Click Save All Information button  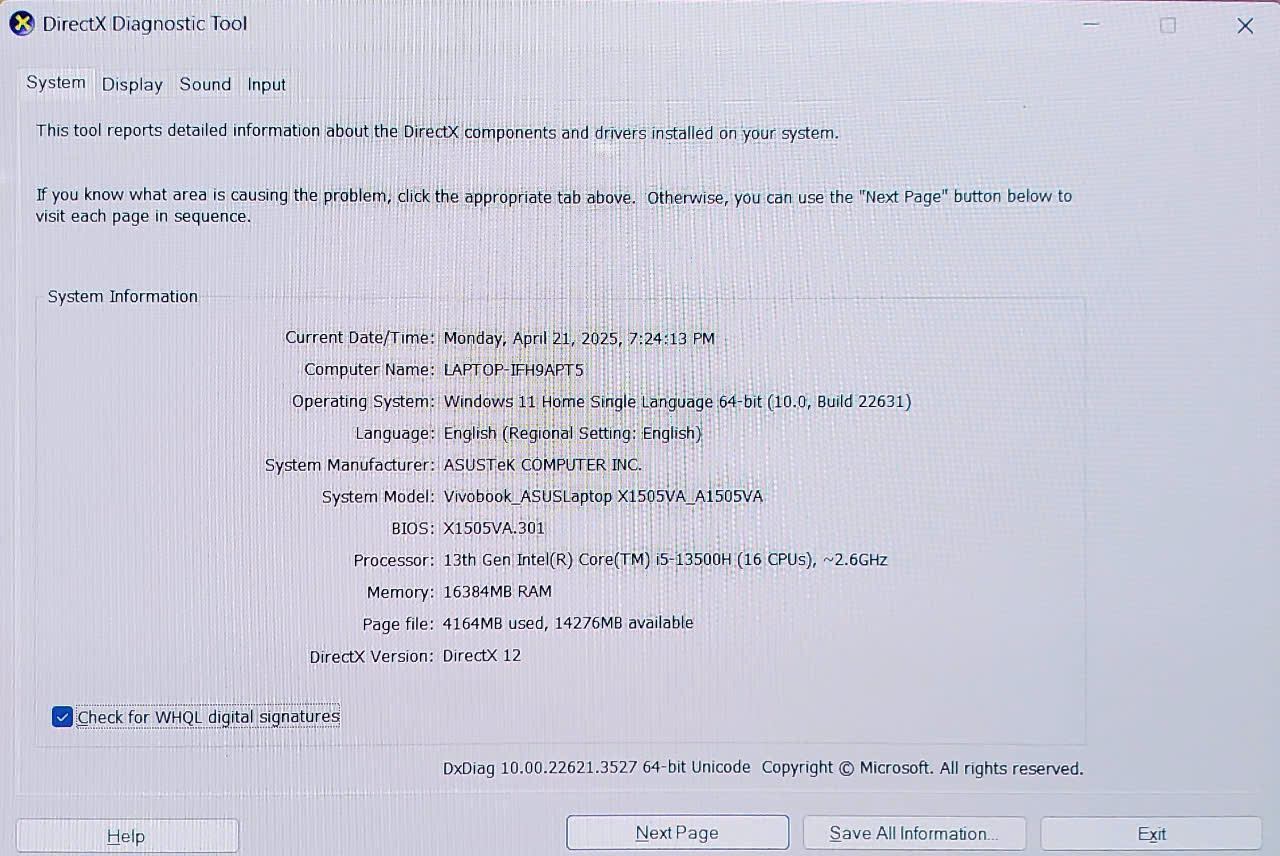point(913,833)
